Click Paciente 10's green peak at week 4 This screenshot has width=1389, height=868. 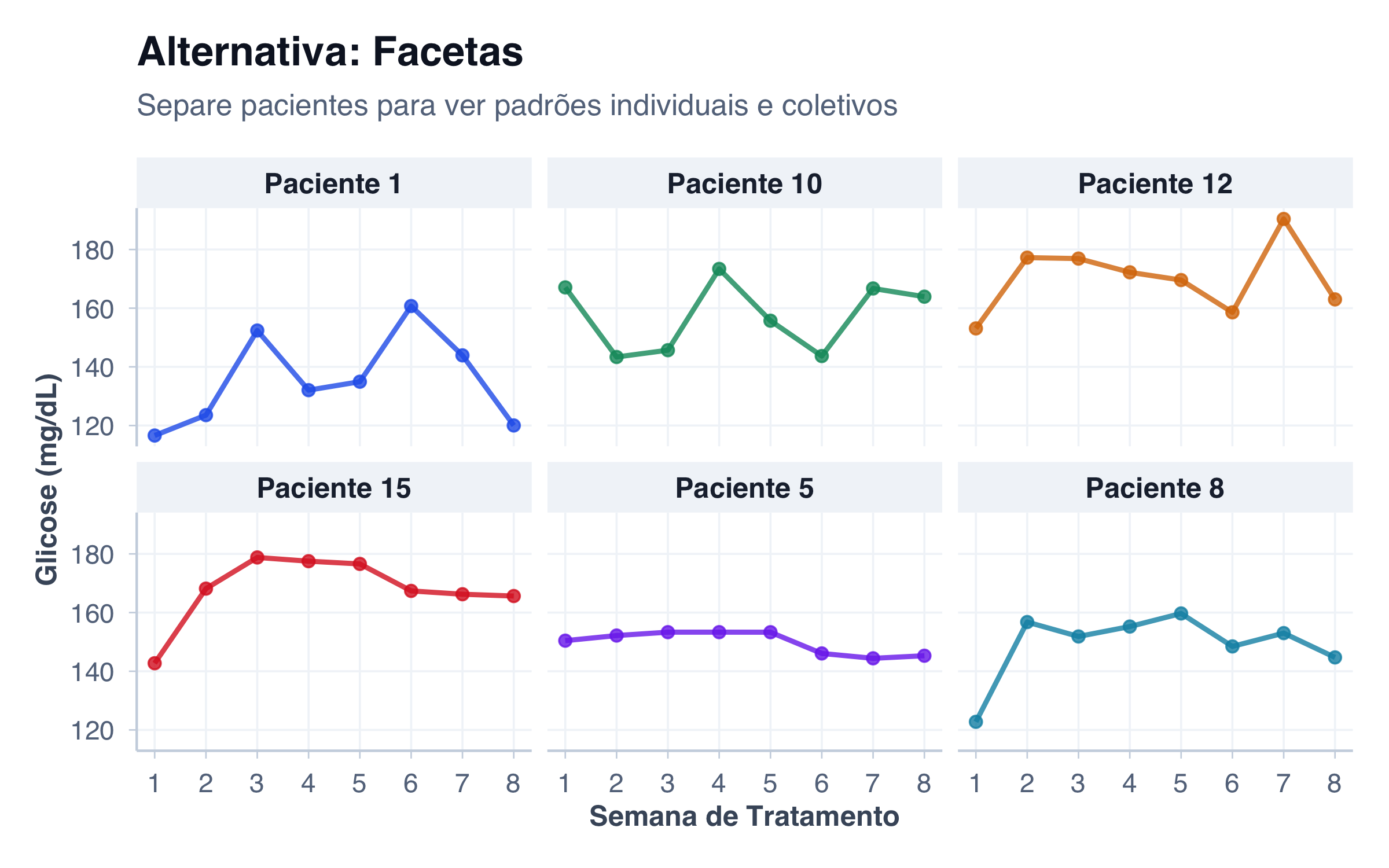coord(719,269)
